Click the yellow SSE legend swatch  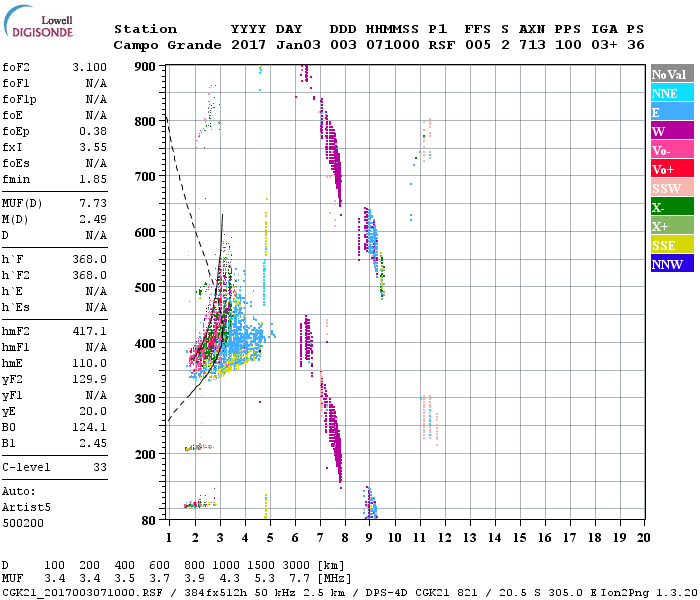tap(672, 245)
